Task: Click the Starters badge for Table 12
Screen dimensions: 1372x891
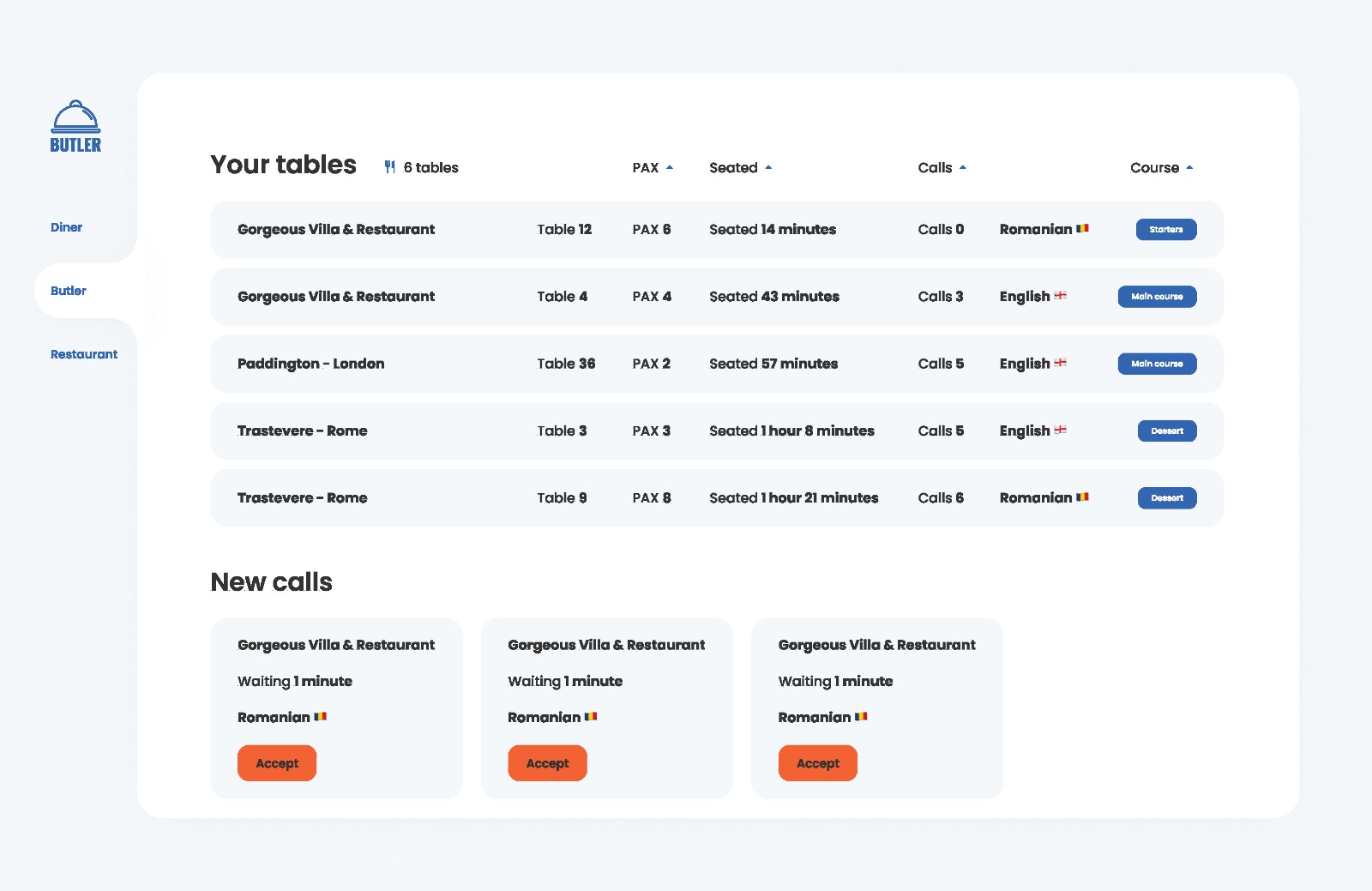Action: (x=1166, y=229)
